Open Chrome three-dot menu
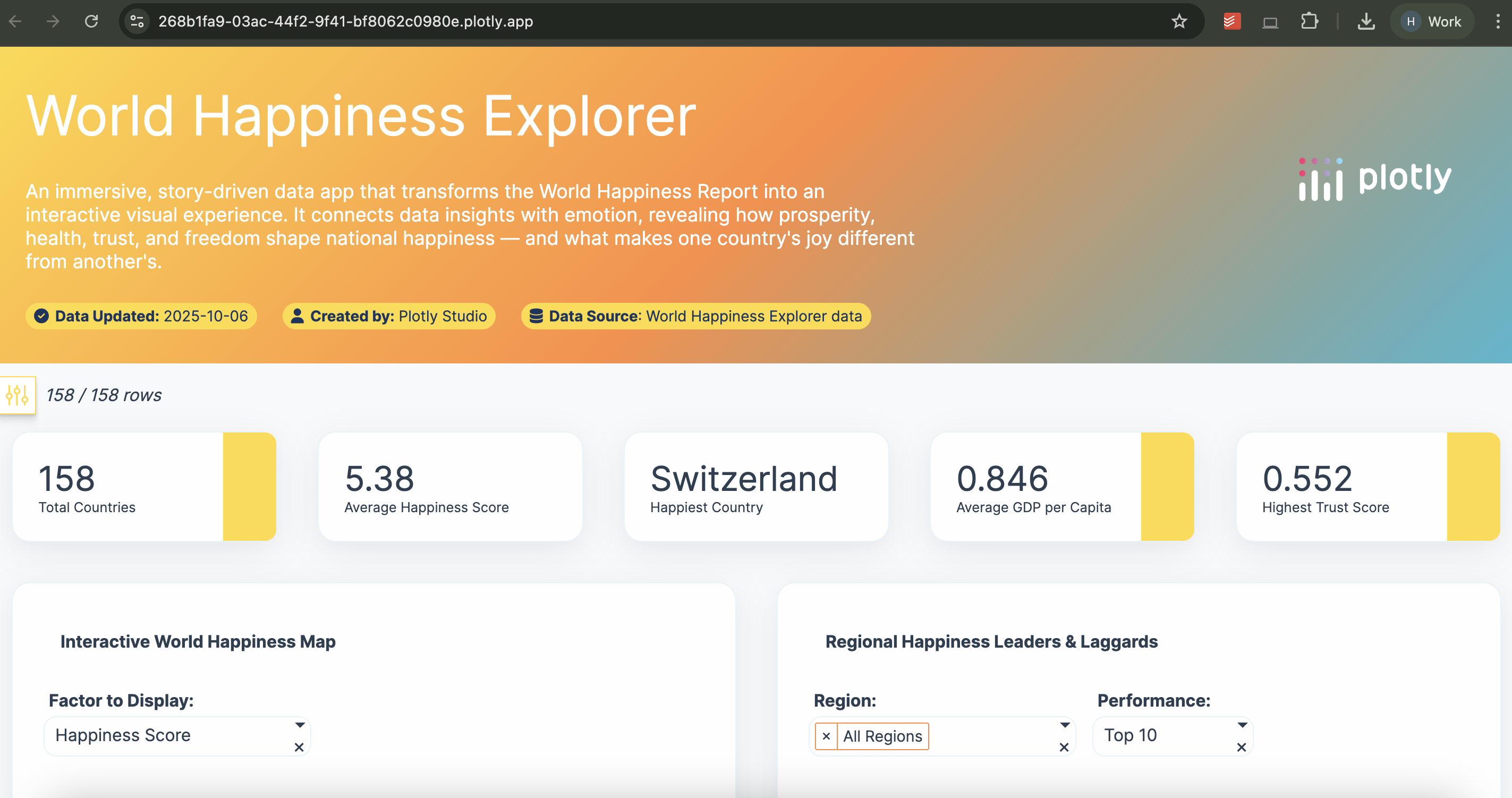Image resolution: width=1512 pixels, height=798 pixels. click(1497, 22)
